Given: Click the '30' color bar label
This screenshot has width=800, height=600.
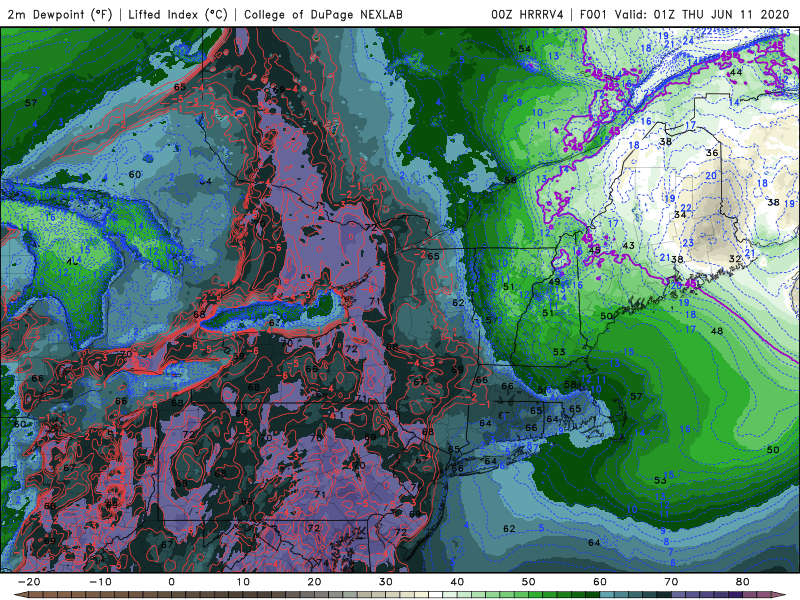Looking at the screenshot, I should (386, 582).
